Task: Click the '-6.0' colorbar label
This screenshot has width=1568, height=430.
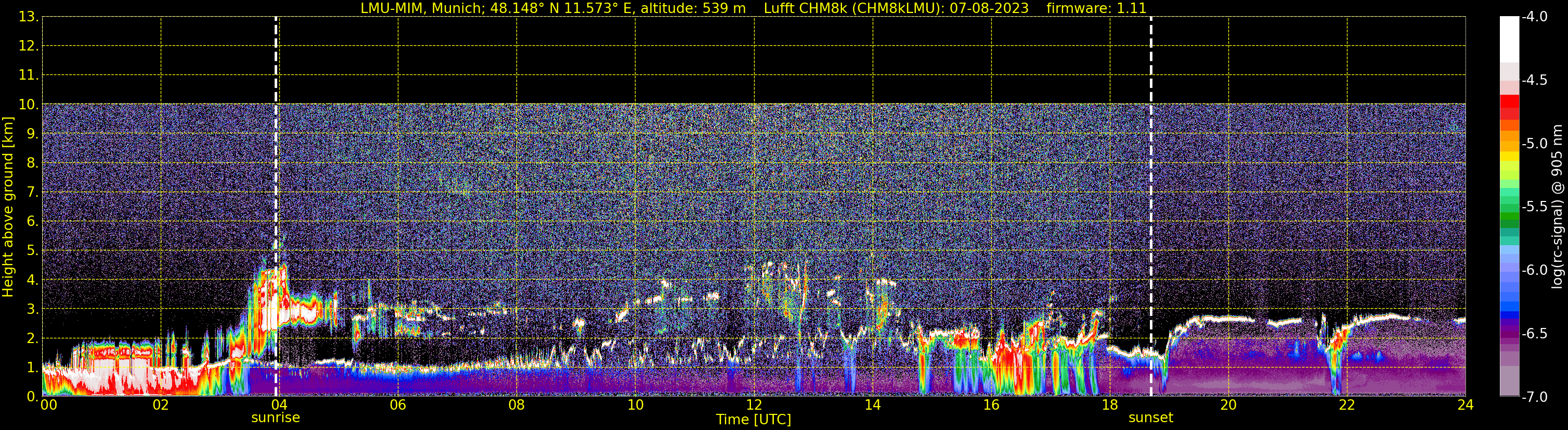Action: coord(1535,270)
